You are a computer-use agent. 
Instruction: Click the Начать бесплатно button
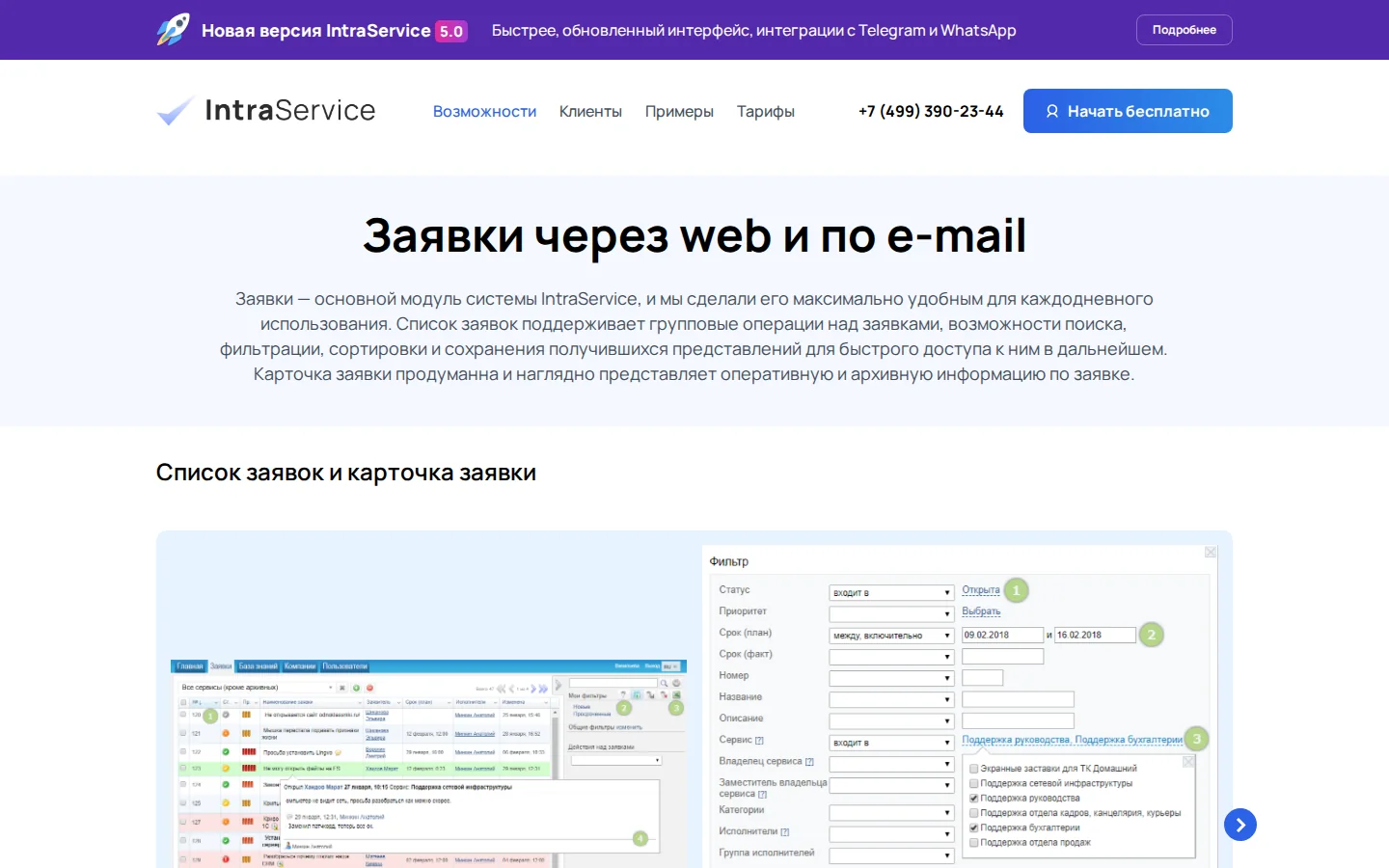[1128, 111]
